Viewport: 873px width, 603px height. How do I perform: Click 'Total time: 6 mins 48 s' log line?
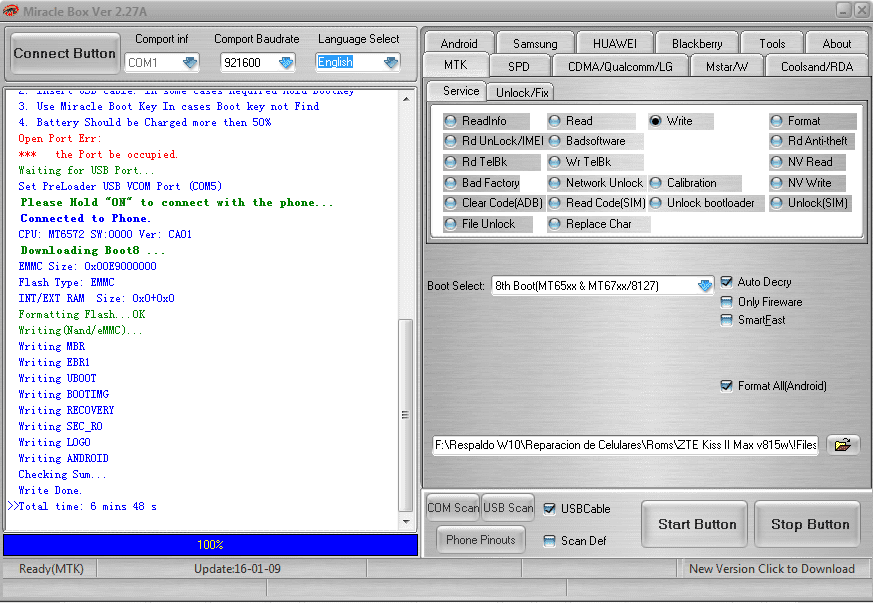coord(87,507)
